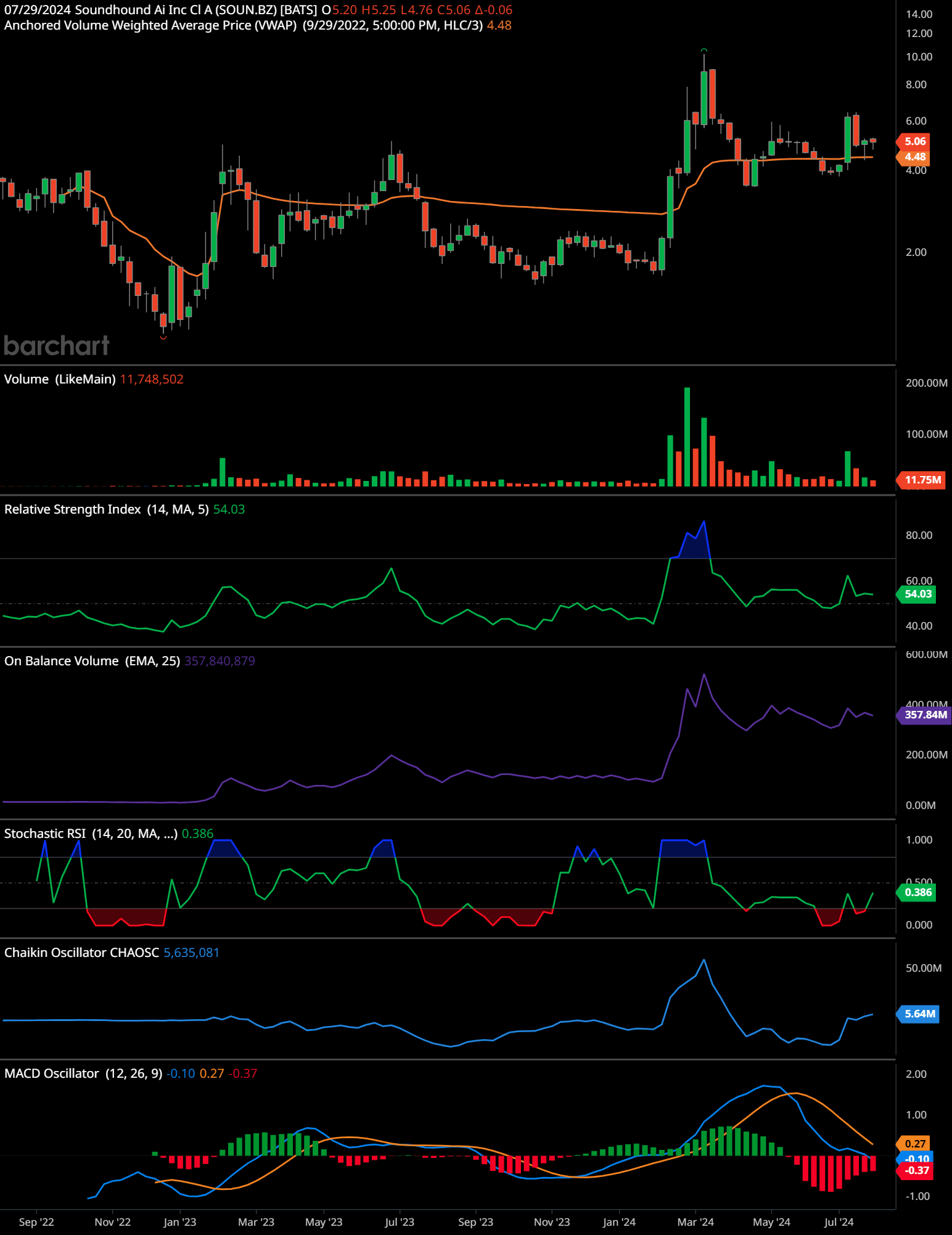Click the tallest green volume bar
This screenshot has height=1235, width=952.
pyautogui.click(x=687, y=437)
